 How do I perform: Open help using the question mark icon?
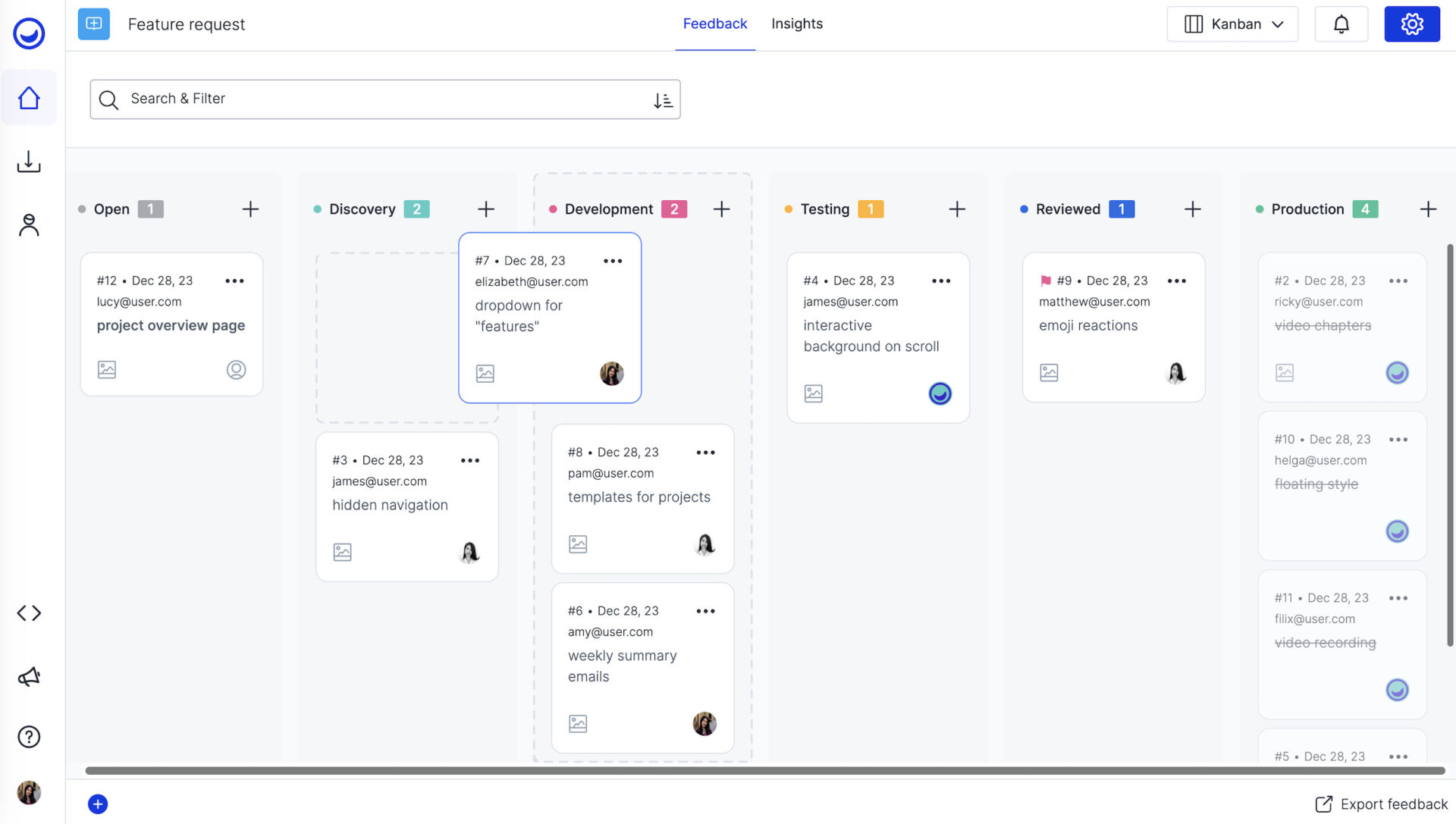click(x=29, y=736)
